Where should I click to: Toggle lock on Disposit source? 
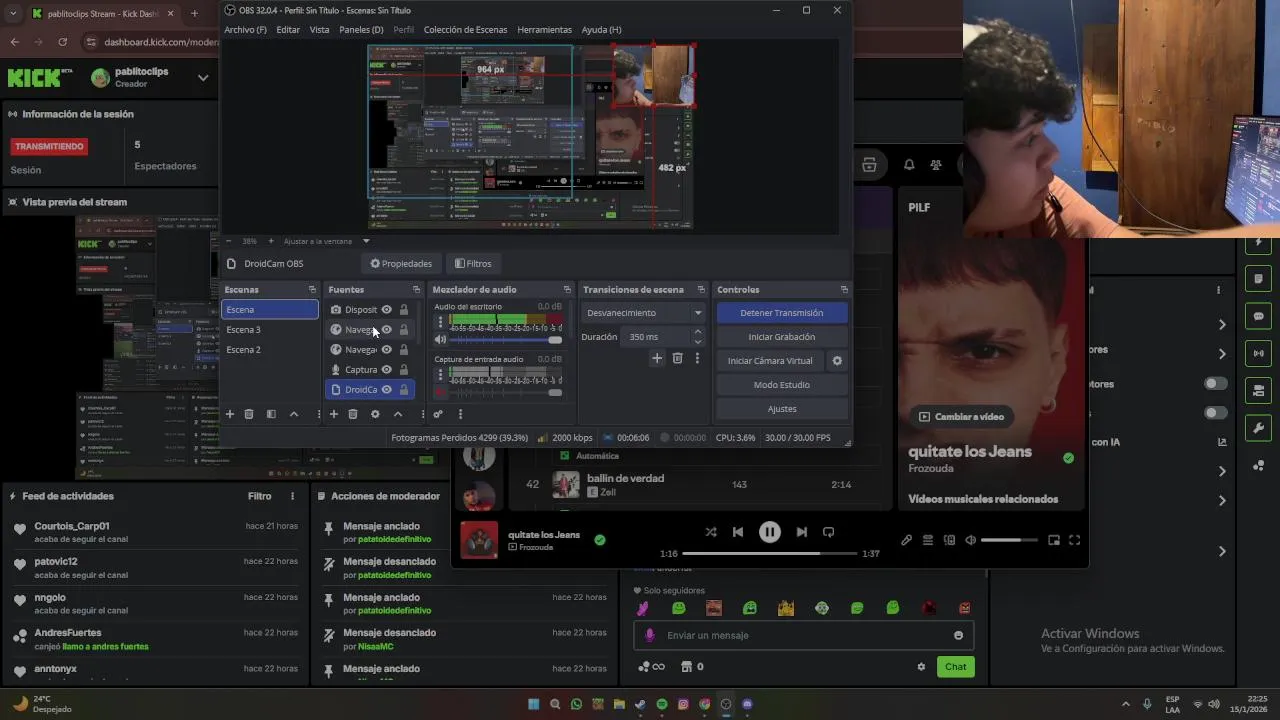[404, 310]
